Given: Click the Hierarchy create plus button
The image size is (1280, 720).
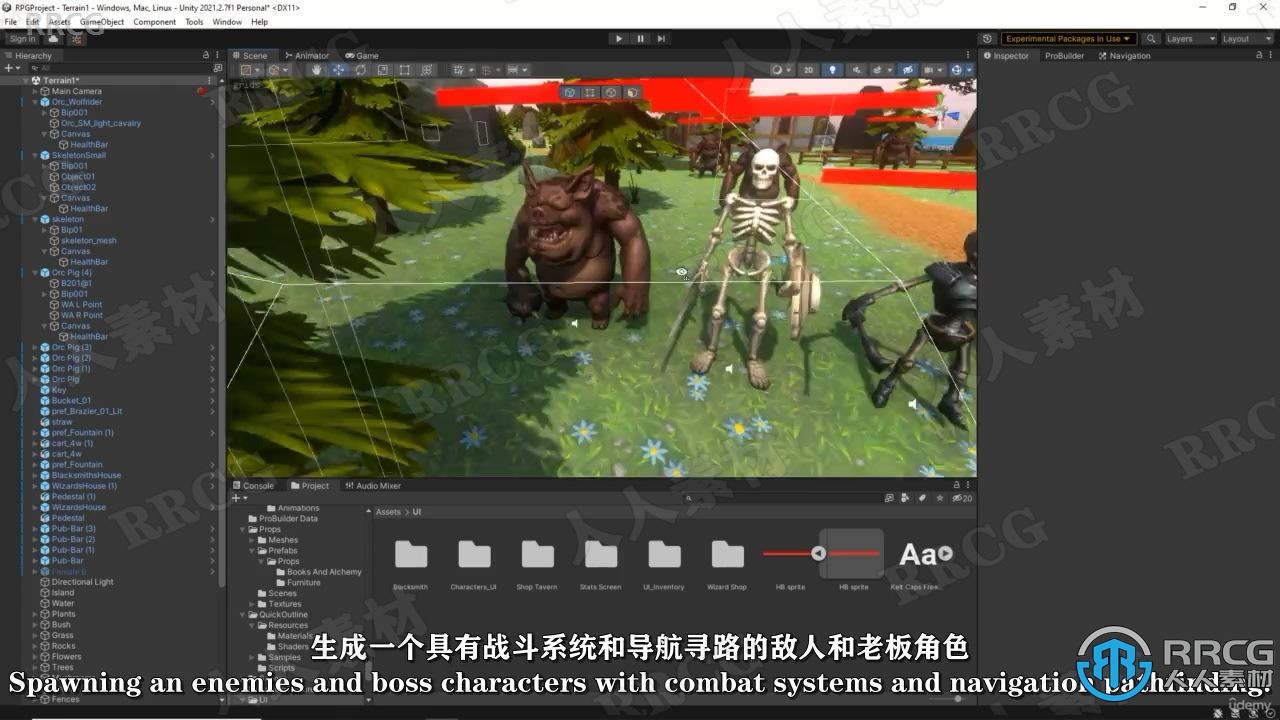Looking at the screenshot, I should [10, 68].
